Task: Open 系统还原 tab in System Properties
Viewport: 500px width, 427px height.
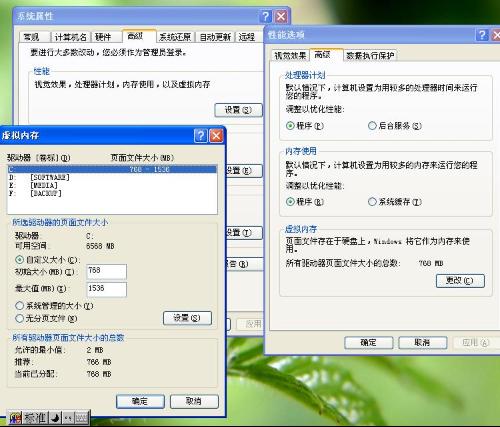Action: (x=175, y=37)
